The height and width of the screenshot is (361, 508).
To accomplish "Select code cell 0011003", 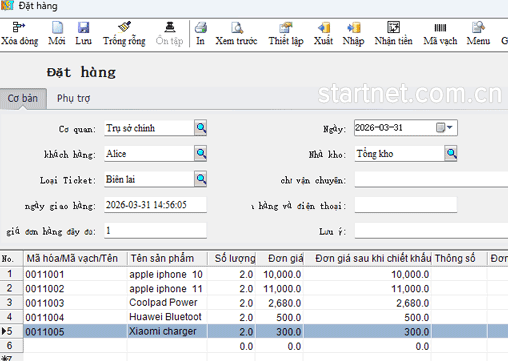I will (x=75, y=303).
